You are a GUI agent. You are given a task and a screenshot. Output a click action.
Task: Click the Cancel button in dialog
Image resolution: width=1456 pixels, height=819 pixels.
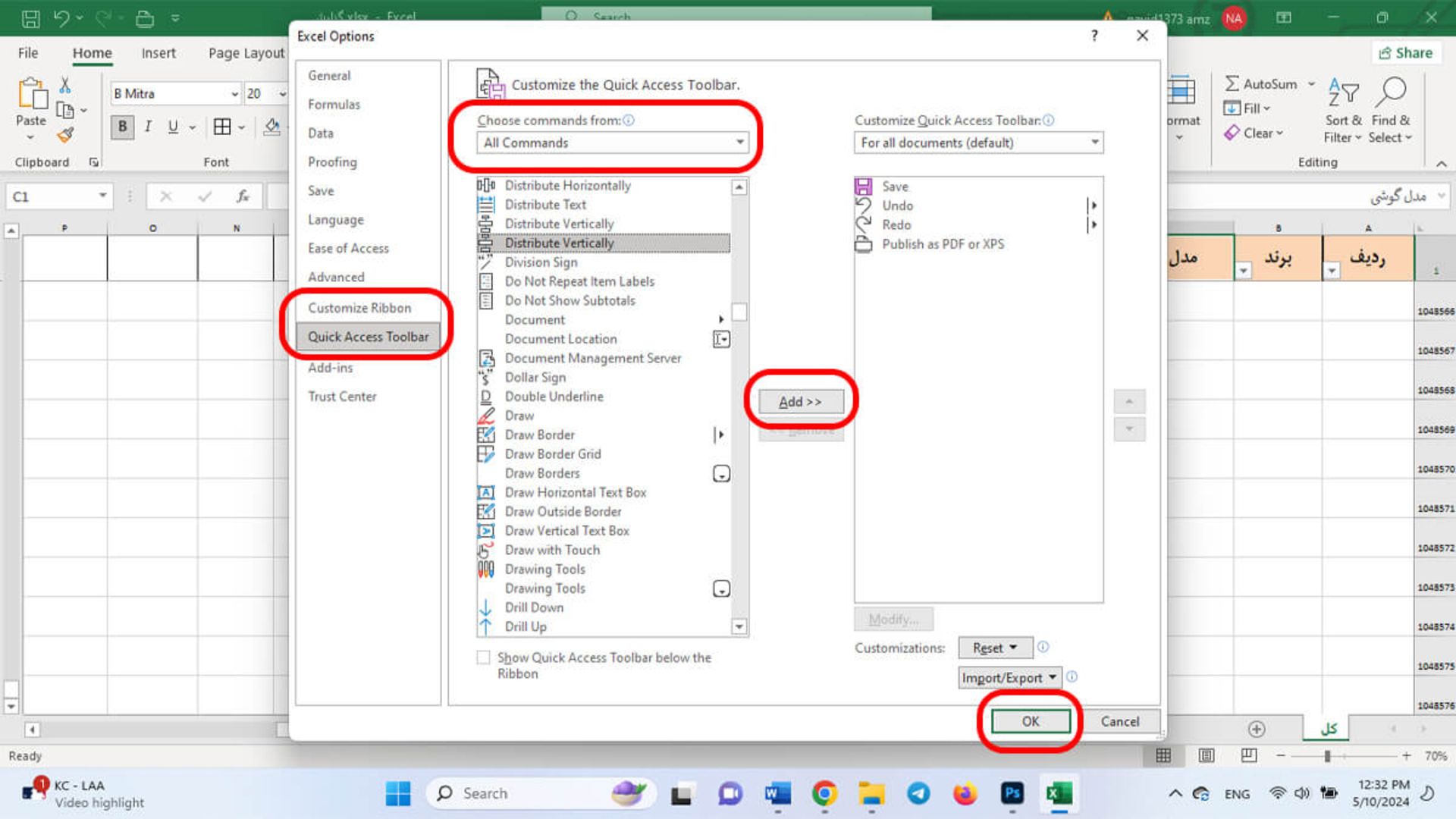[1120, 721]
